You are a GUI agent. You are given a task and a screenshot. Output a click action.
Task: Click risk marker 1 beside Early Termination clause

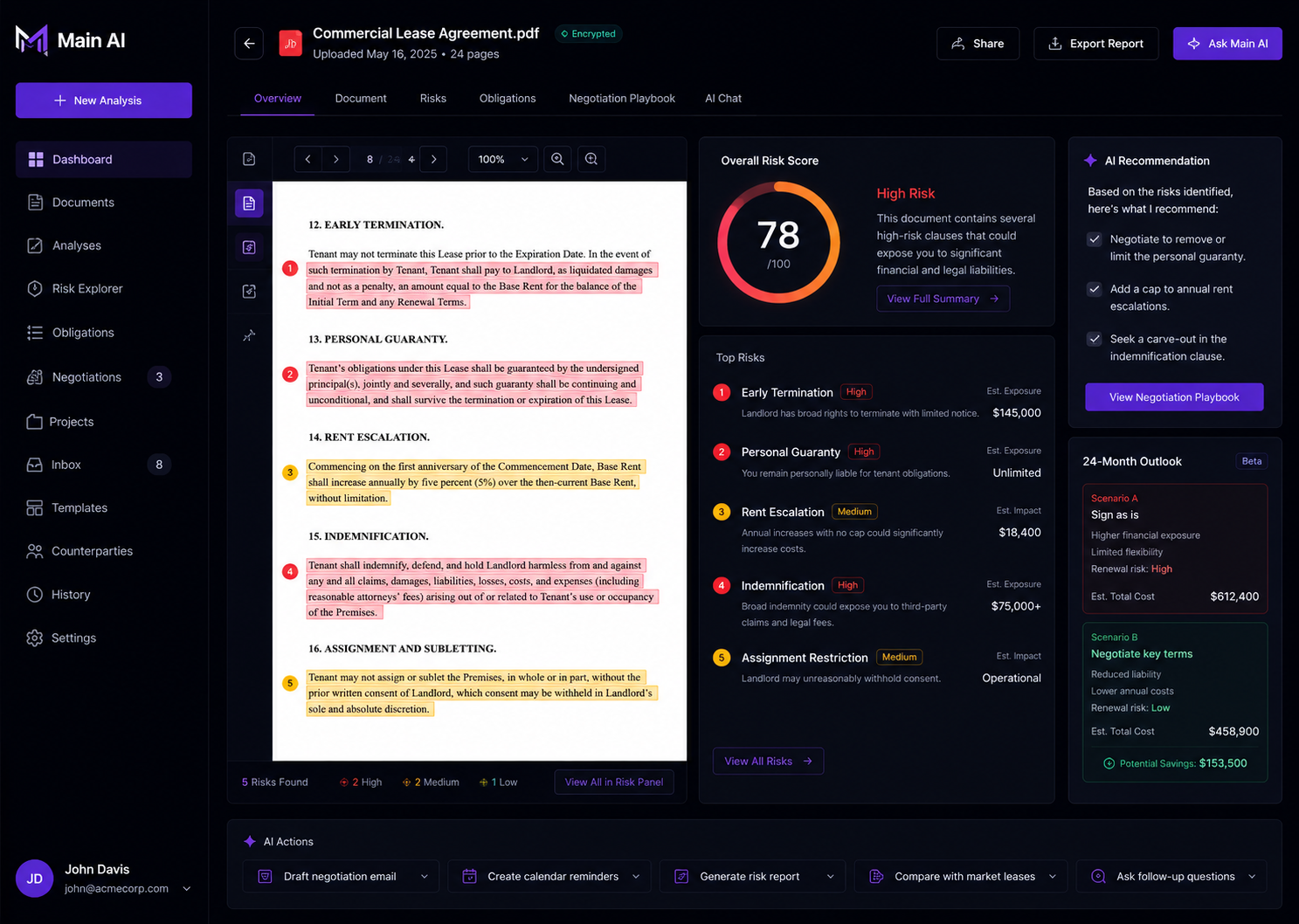[290, 269]
